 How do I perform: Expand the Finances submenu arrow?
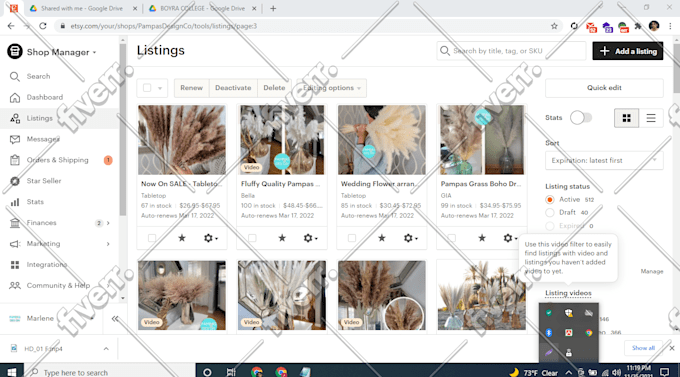pos(108,223)
